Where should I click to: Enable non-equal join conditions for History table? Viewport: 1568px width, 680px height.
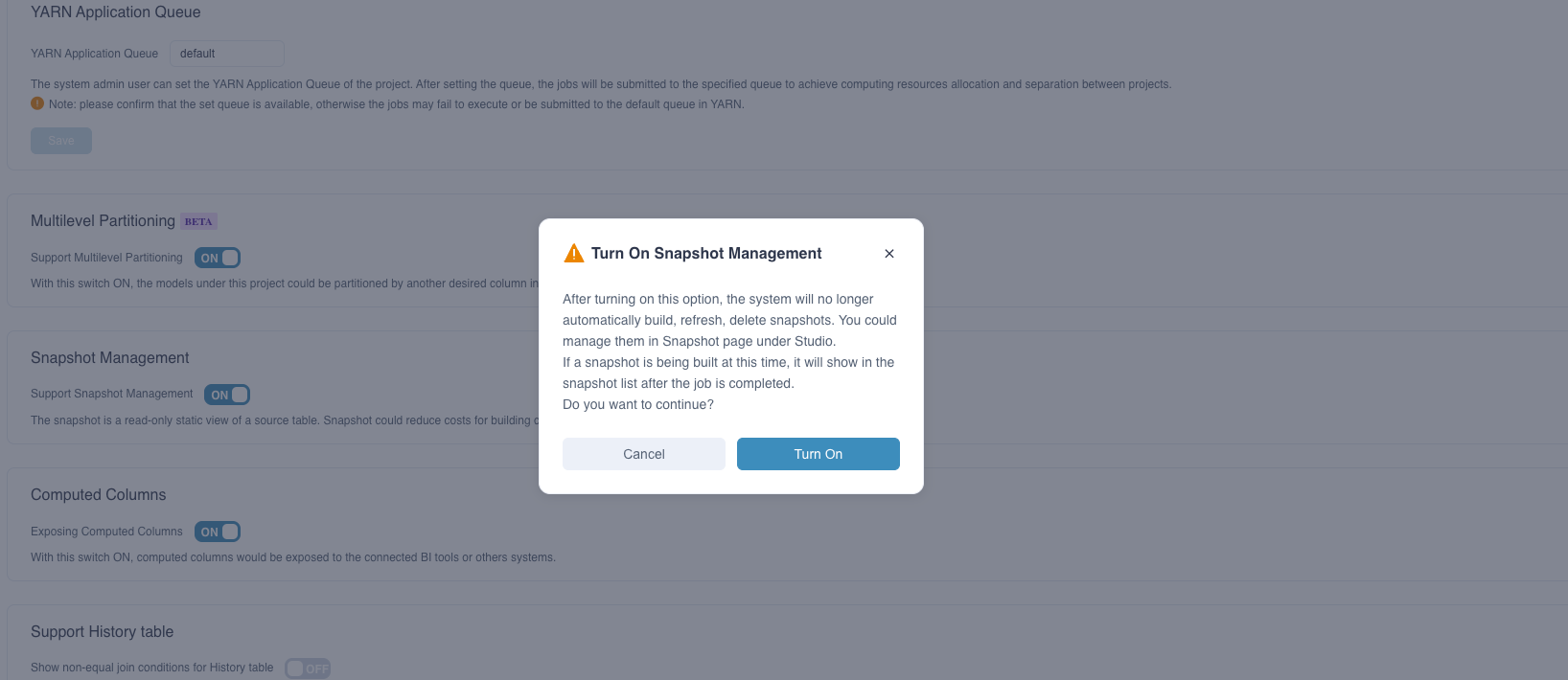308,669
